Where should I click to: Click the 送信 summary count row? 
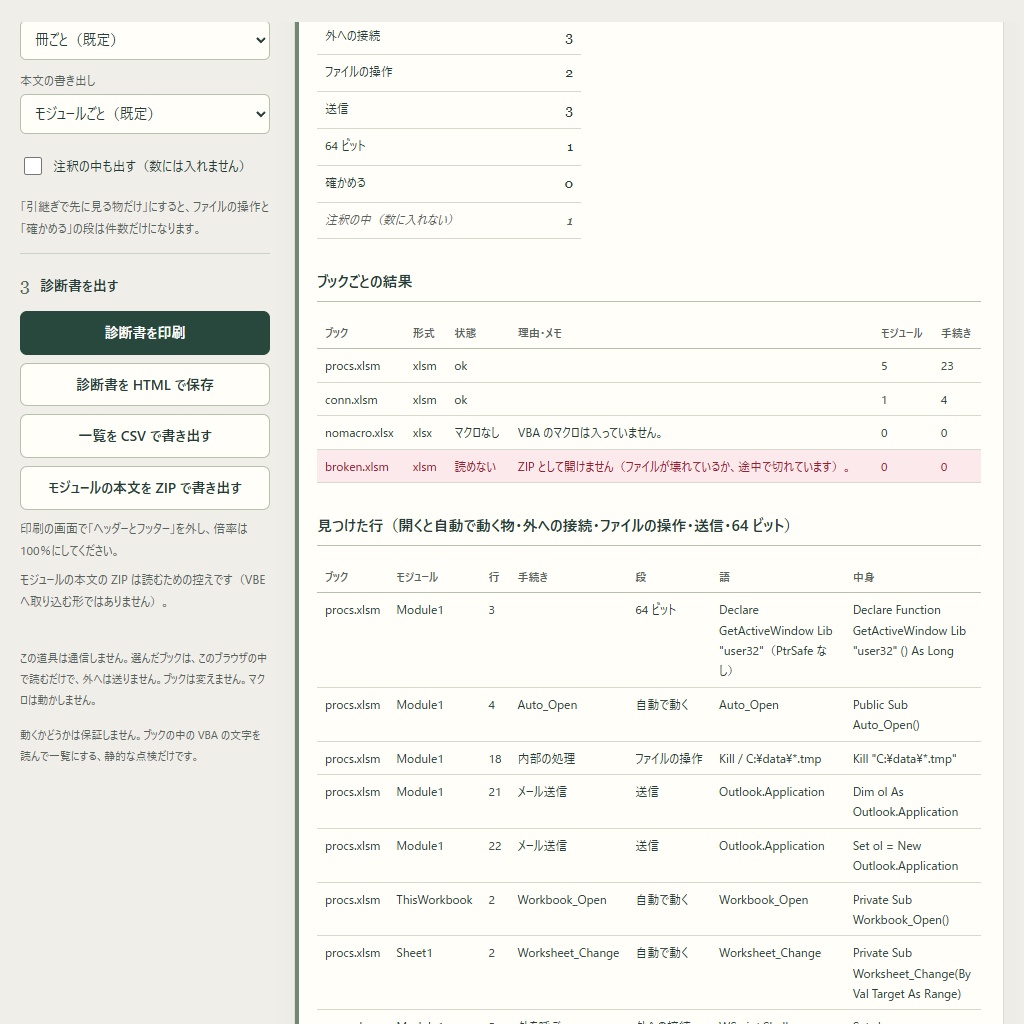click(x=449, y=110)
